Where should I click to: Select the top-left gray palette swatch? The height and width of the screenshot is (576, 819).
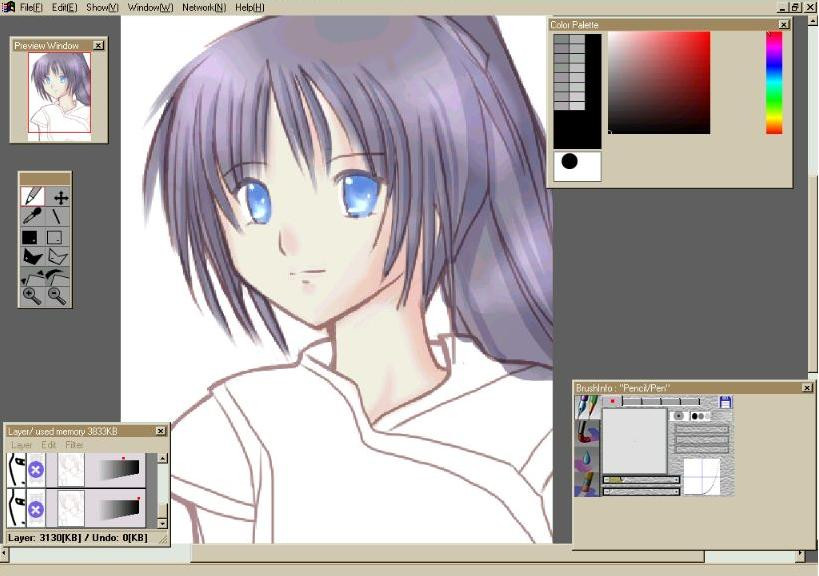pos(561,39)
